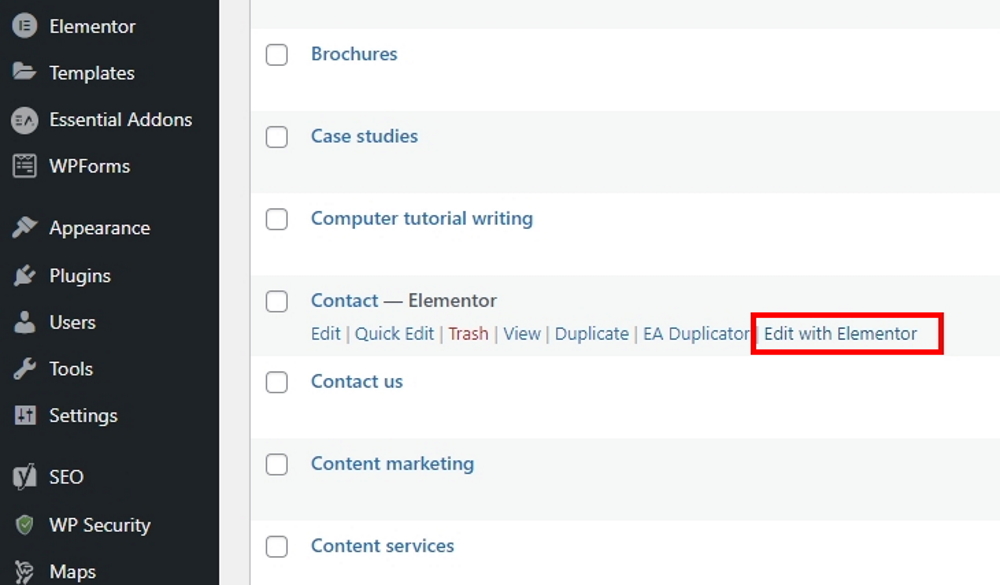The width and height of the screenshot is (1000, 585).
Task: Click the Templates folder icon
Action: pyautogui.click(x=24, y=71)
